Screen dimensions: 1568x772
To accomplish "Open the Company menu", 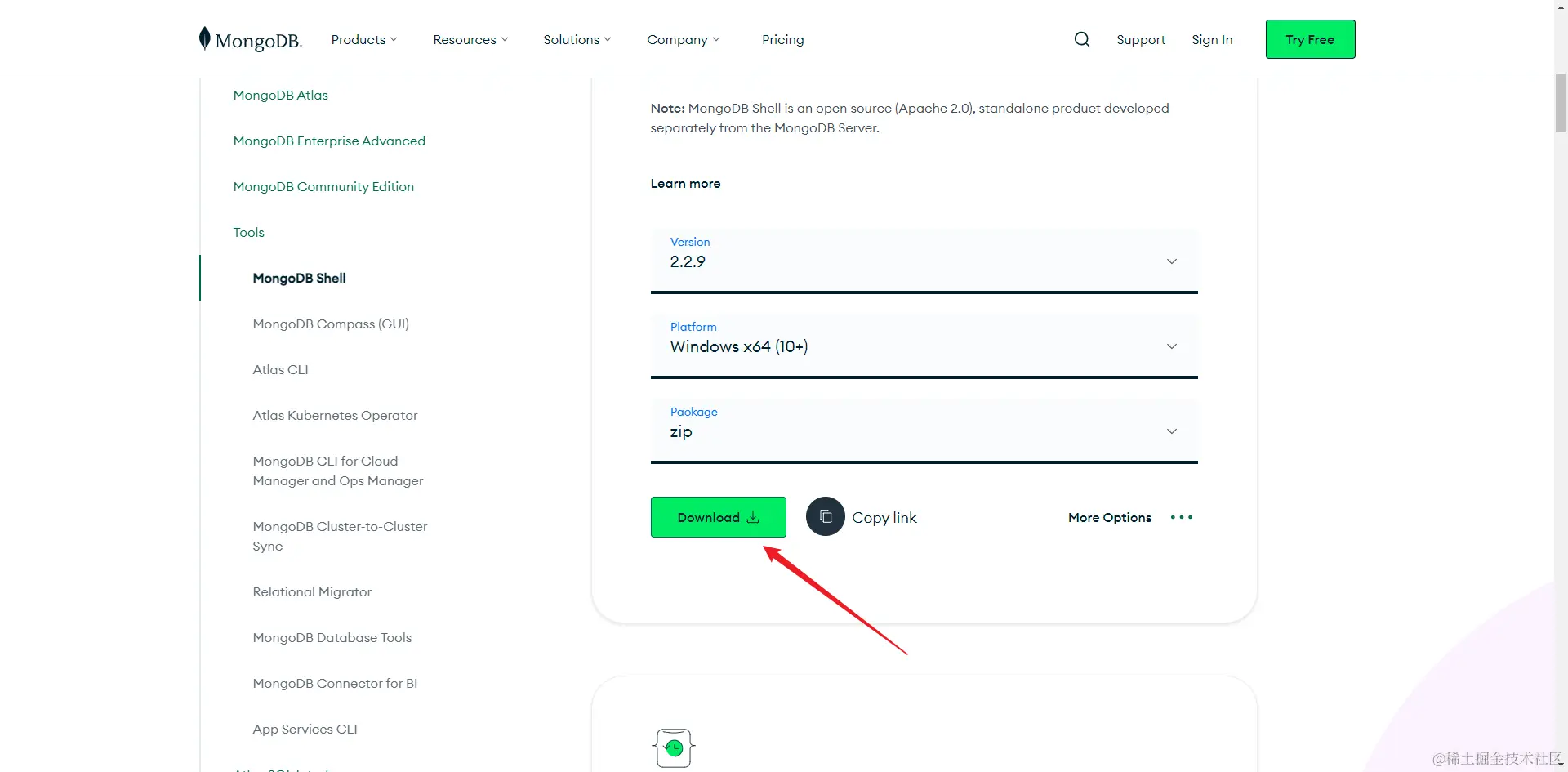I will [684, 39].
